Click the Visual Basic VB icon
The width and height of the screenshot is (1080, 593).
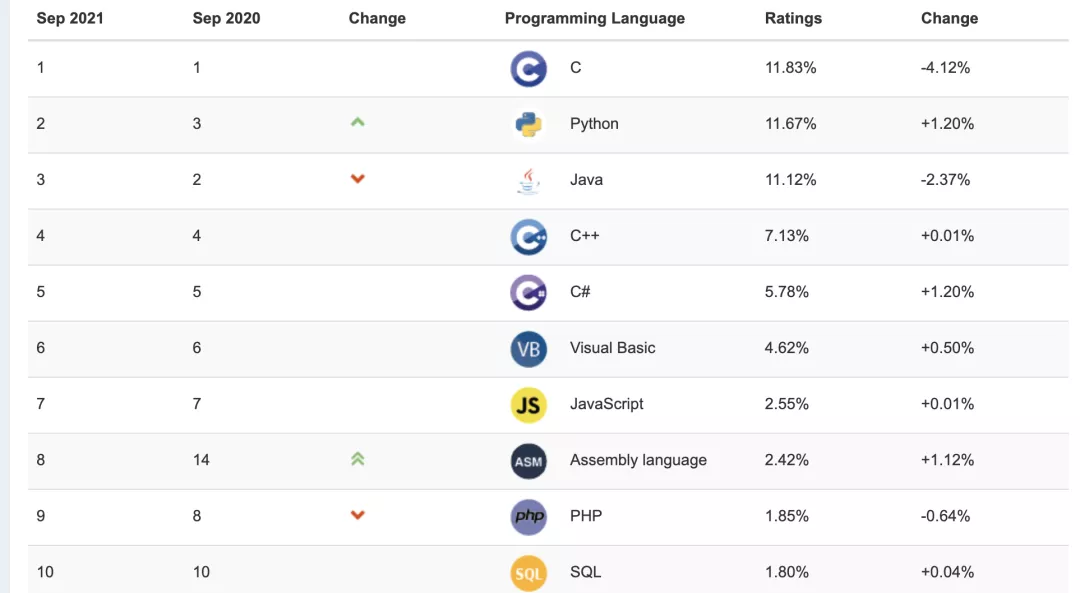pyautogui.click(x=528, y=349)
